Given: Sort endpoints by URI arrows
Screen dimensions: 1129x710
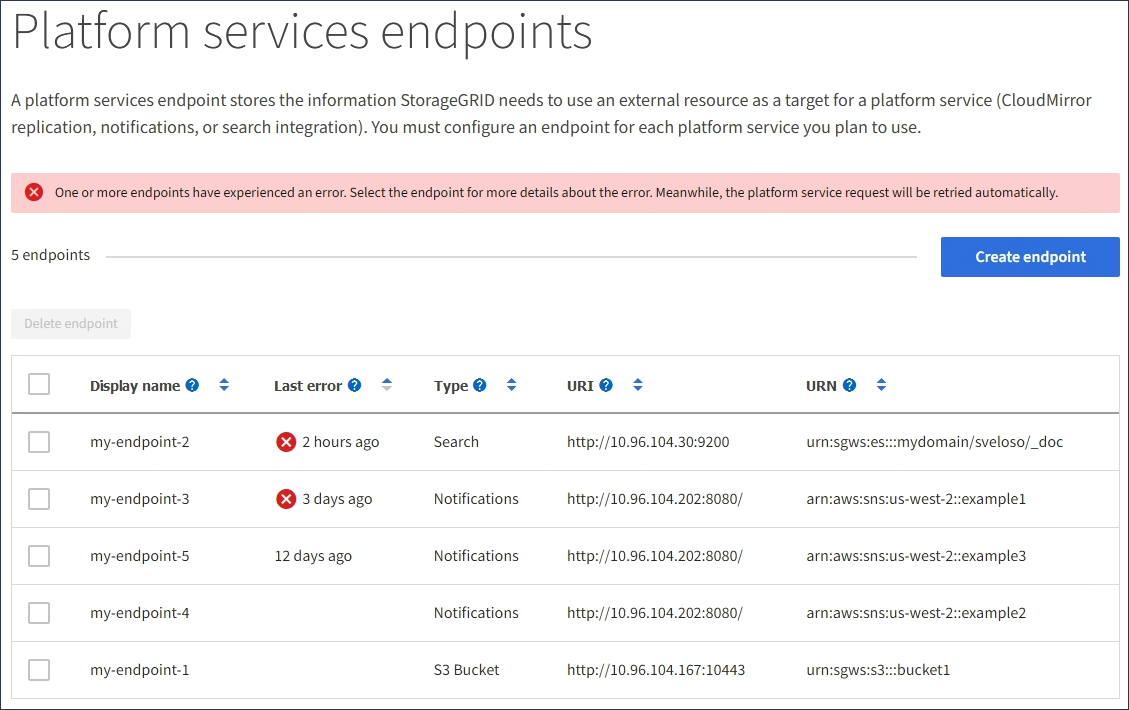Looking at the screenshot, I should (x=638, y=385).
